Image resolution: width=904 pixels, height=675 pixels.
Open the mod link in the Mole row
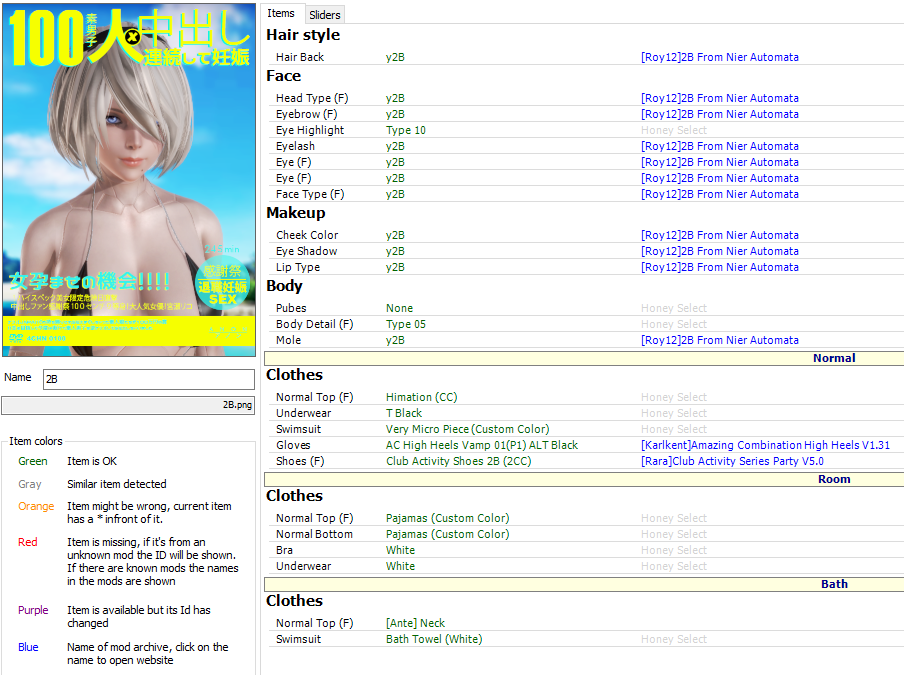point(720,340)
